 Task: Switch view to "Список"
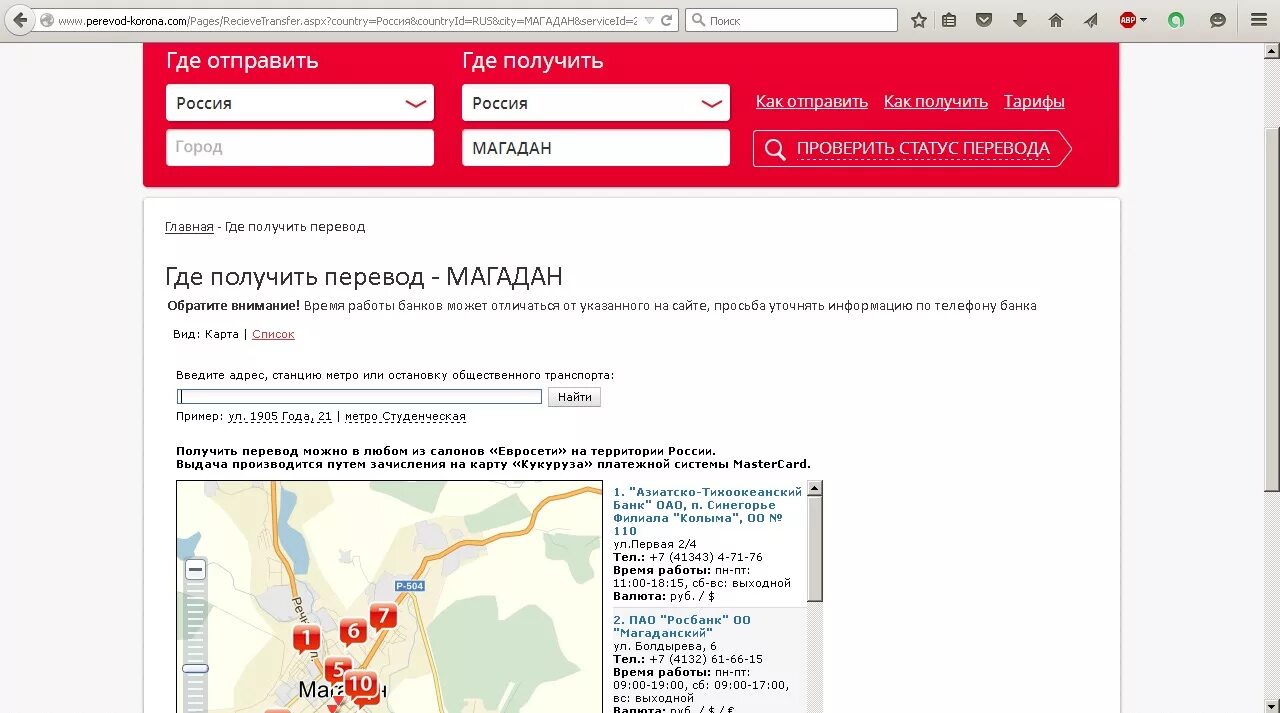273,334
